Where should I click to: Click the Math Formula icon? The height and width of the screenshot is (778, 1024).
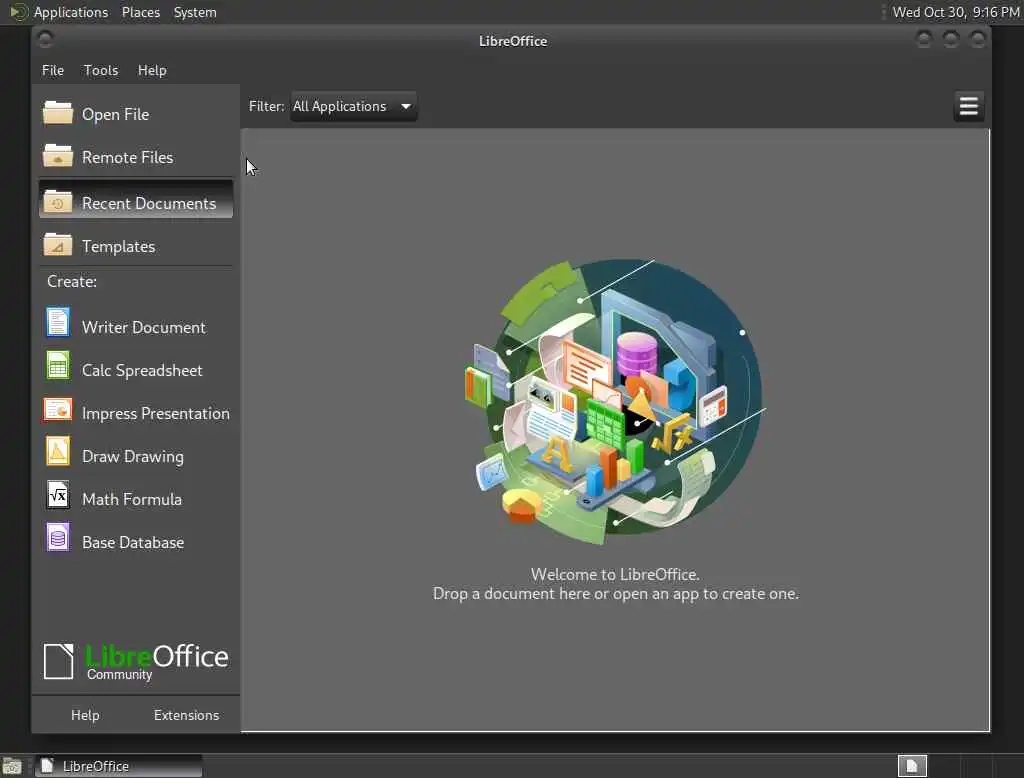(57, 495)
